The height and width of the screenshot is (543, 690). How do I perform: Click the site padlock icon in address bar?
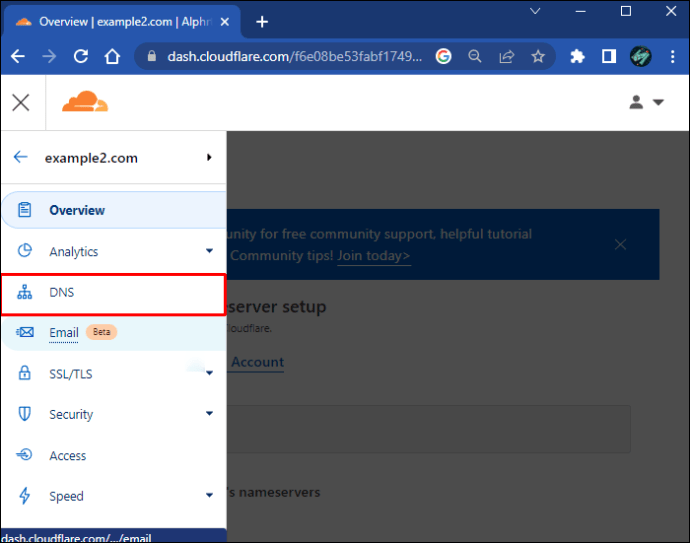coord(152,56)
